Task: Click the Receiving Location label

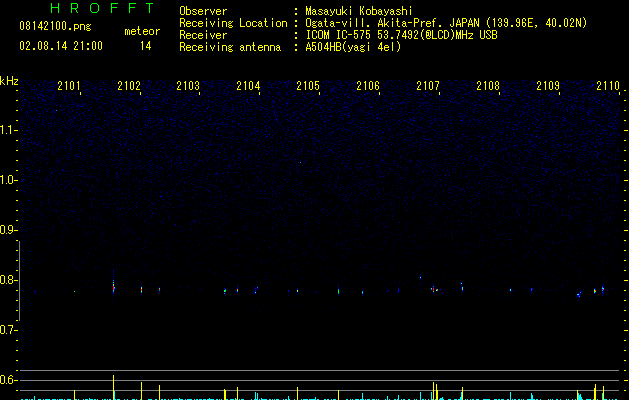Action: (233, 23)
